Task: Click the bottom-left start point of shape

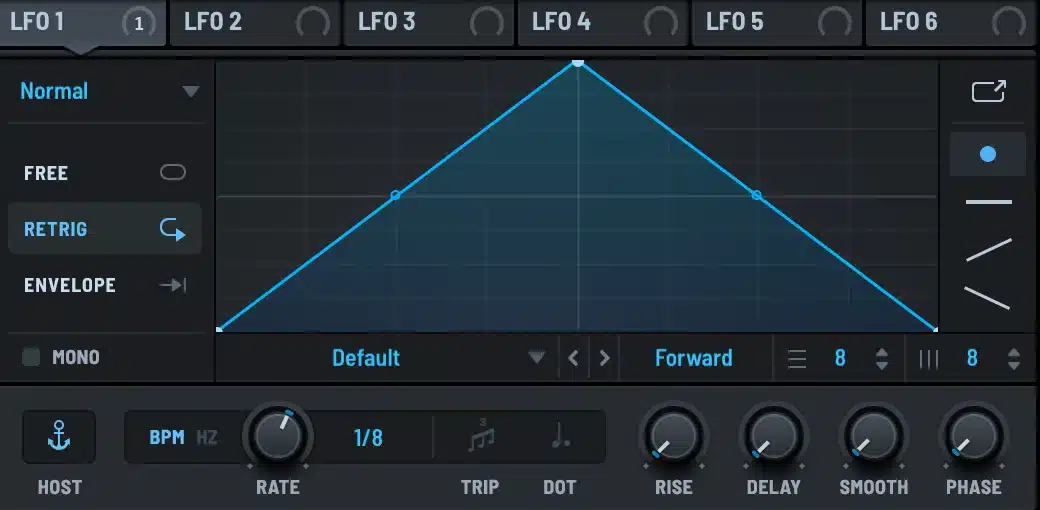Action: pyautogui.click(x=220, y=329)
